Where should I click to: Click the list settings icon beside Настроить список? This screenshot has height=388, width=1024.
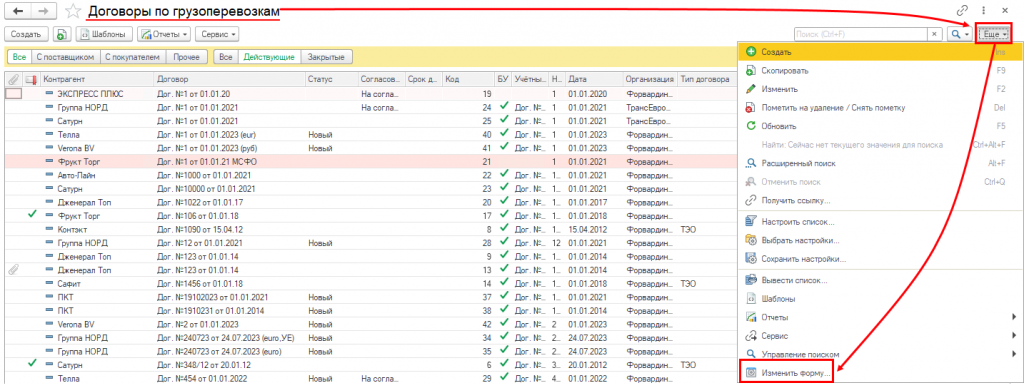[751, 222]
